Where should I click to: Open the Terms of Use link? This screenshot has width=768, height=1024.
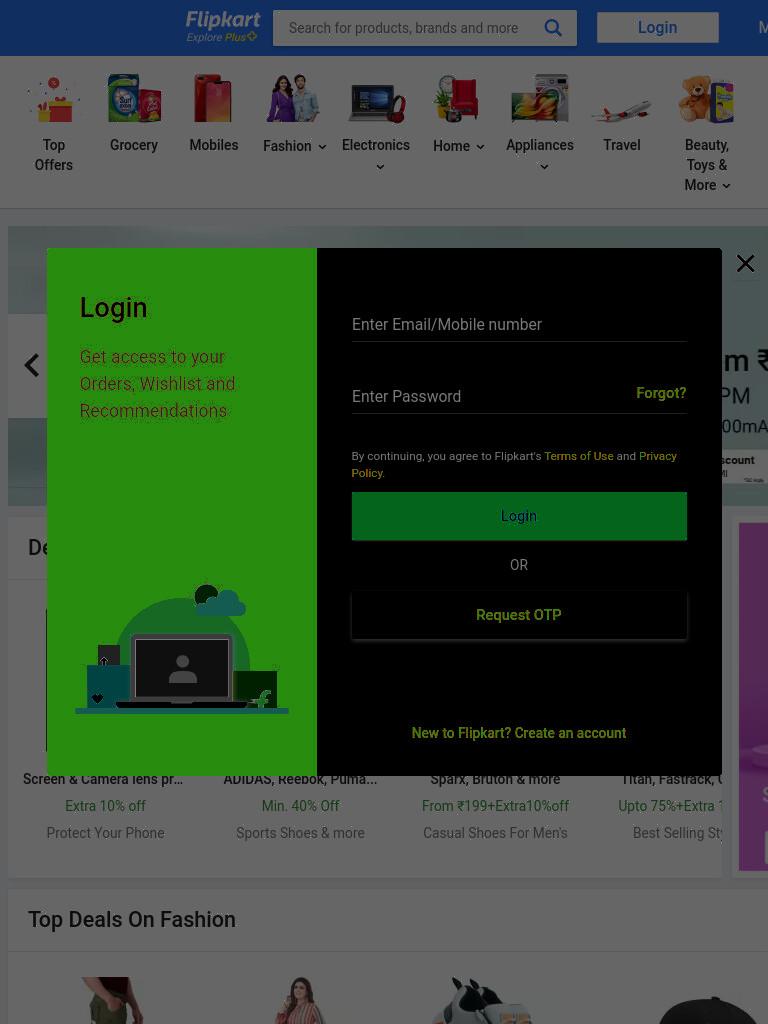pyautogui.click(x=579, y=456)
